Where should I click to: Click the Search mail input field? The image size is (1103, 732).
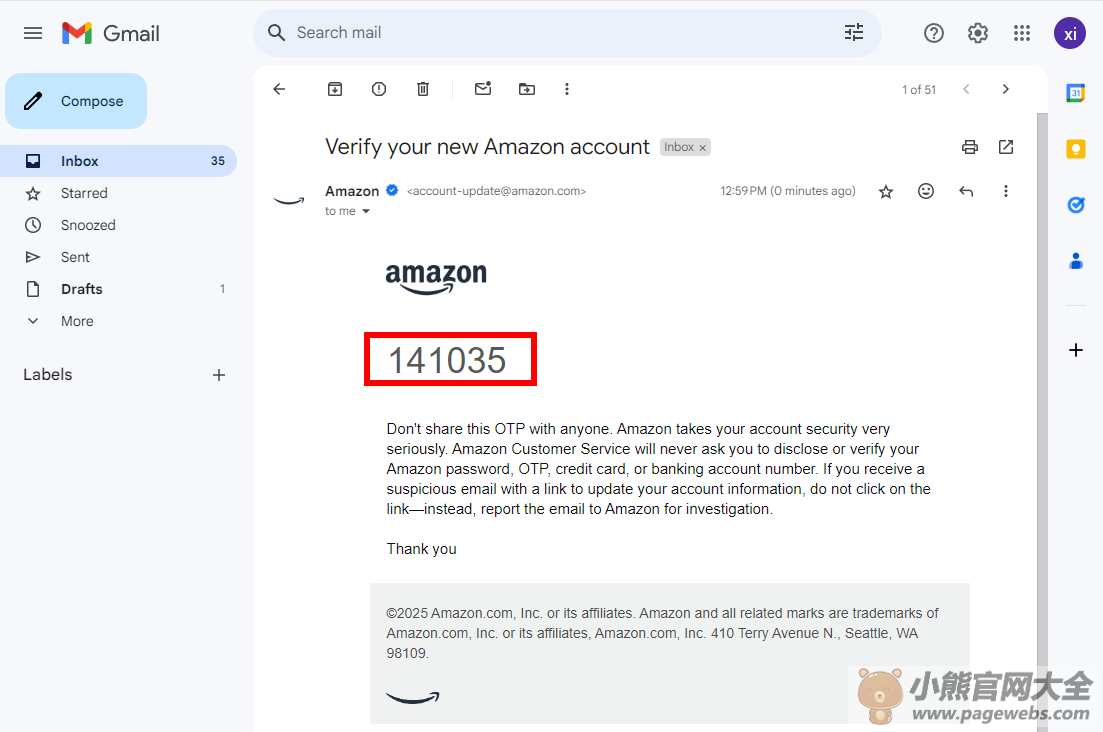[x=563, y=33]
